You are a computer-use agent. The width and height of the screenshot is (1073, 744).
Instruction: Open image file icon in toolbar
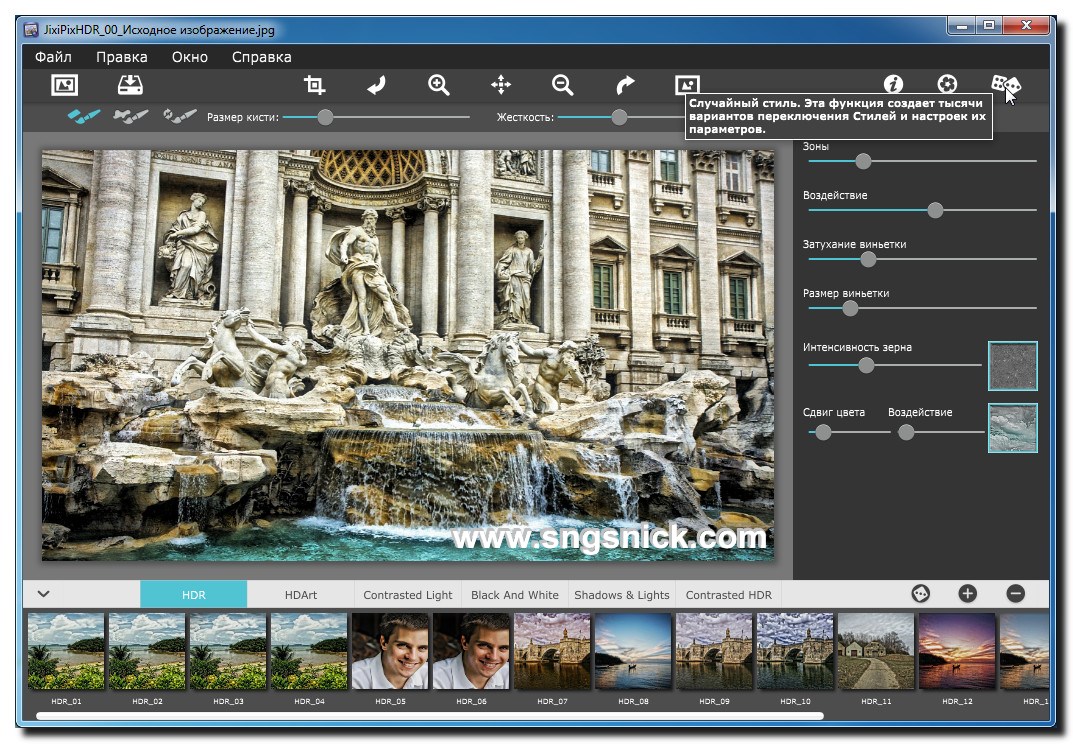tap(64, 85)
